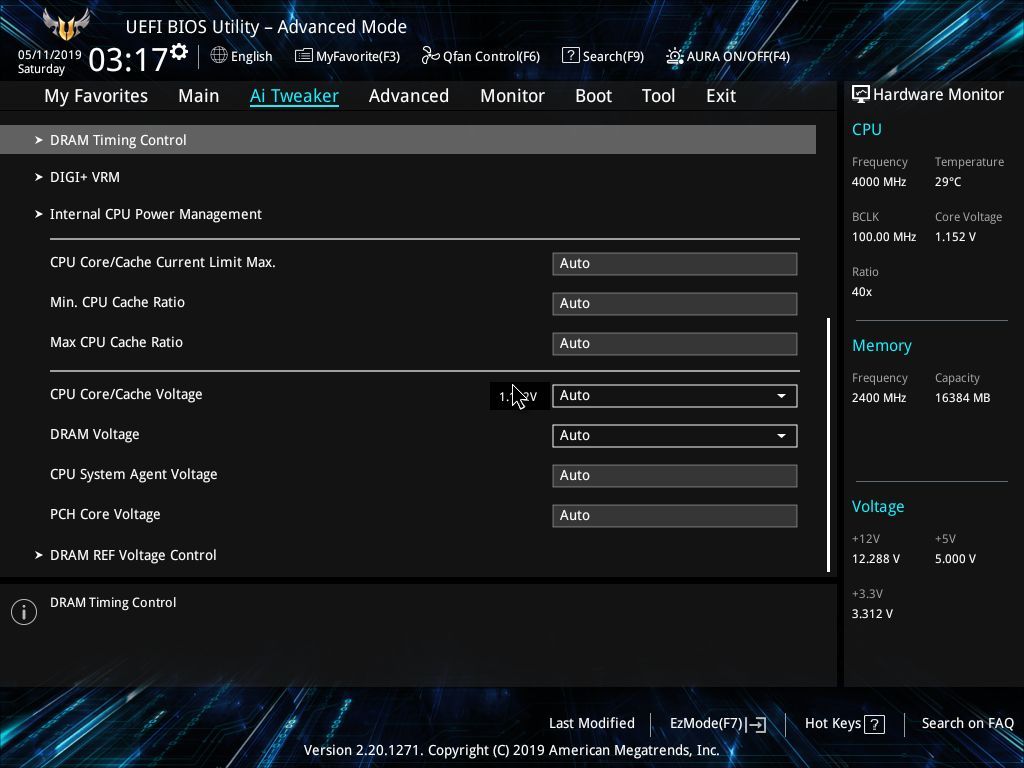Click the Version 2.20.1271 copyright text
This screenshot has width=1024, height=768.
click(511, 750)
